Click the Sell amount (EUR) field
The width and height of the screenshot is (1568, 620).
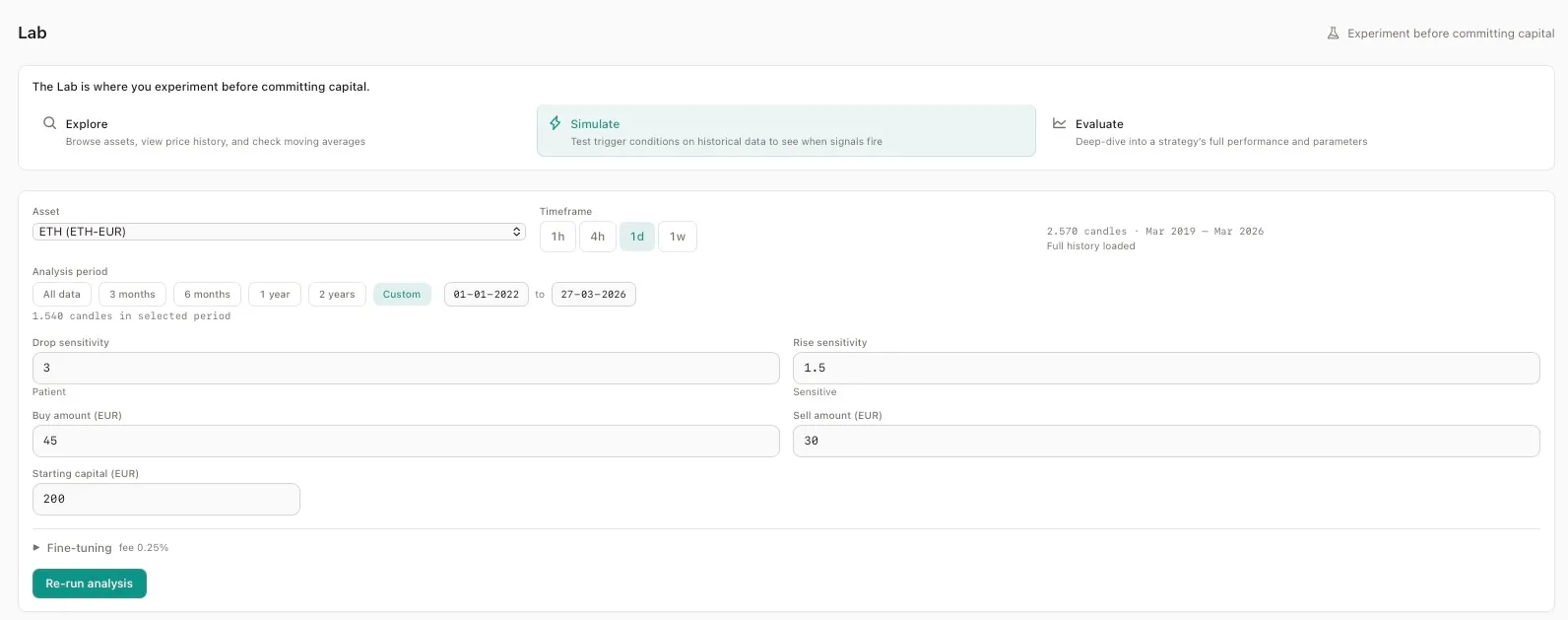coord(1165,441)
